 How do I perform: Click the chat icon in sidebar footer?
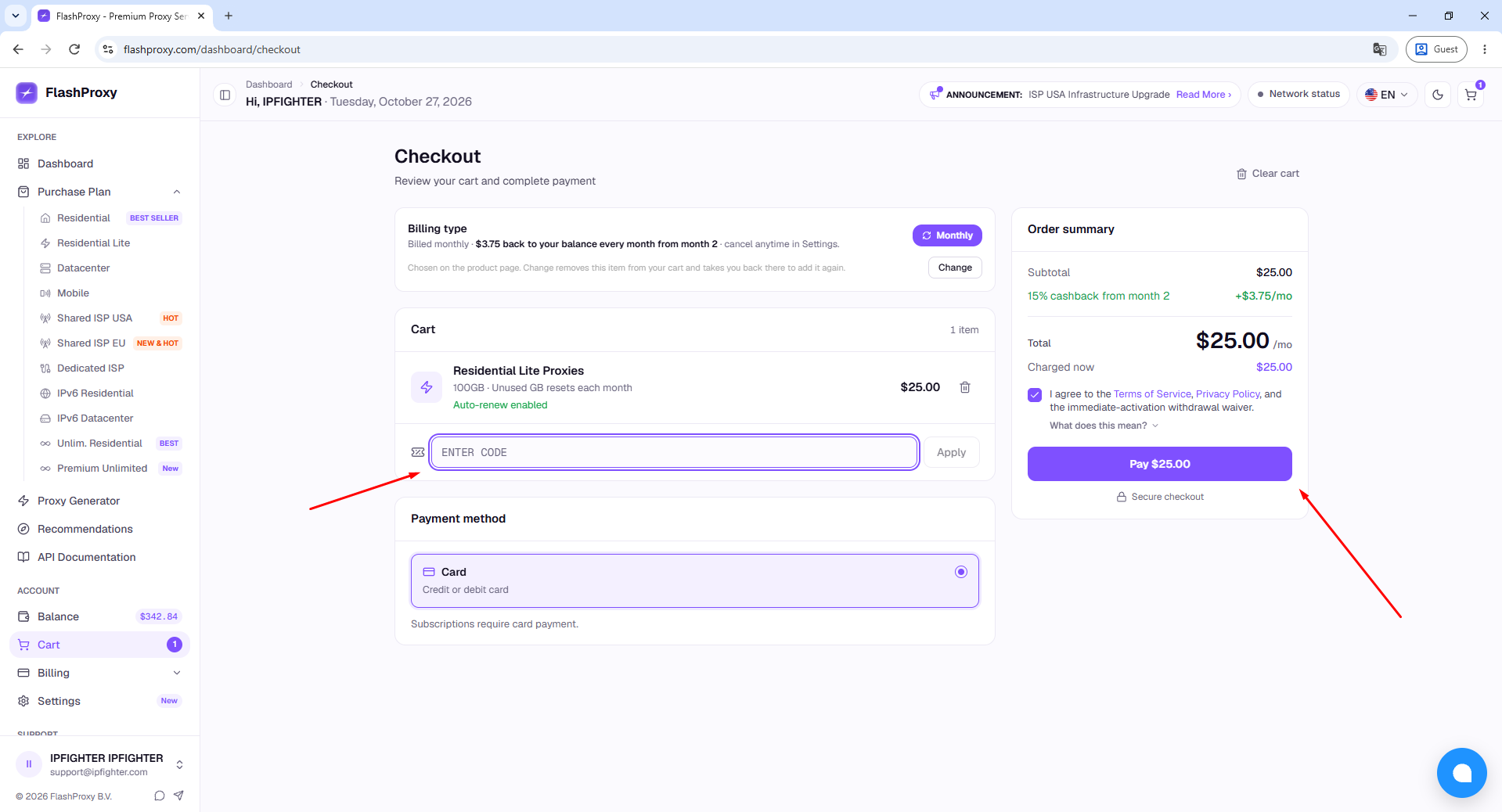coord(160,796)
